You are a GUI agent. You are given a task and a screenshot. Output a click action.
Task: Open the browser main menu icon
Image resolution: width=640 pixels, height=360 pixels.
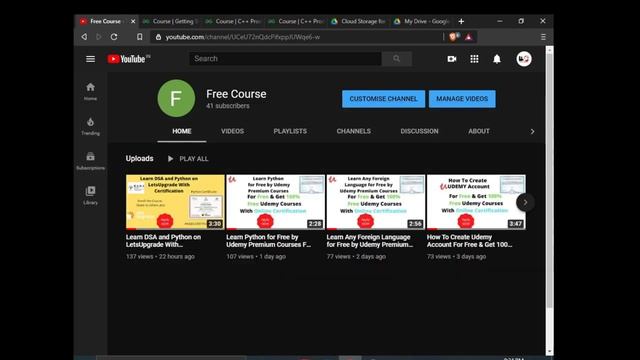tap(543, 37)
